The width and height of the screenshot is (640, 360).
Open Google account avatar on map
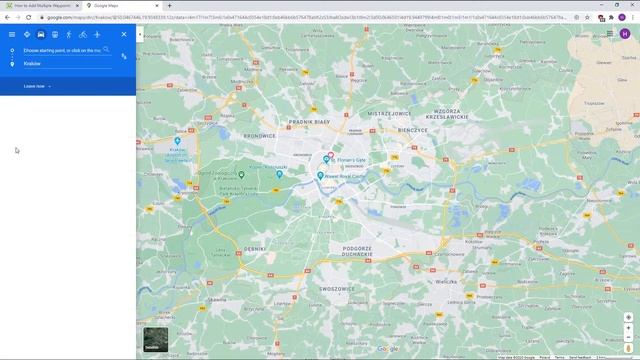(x=625, y=34)
